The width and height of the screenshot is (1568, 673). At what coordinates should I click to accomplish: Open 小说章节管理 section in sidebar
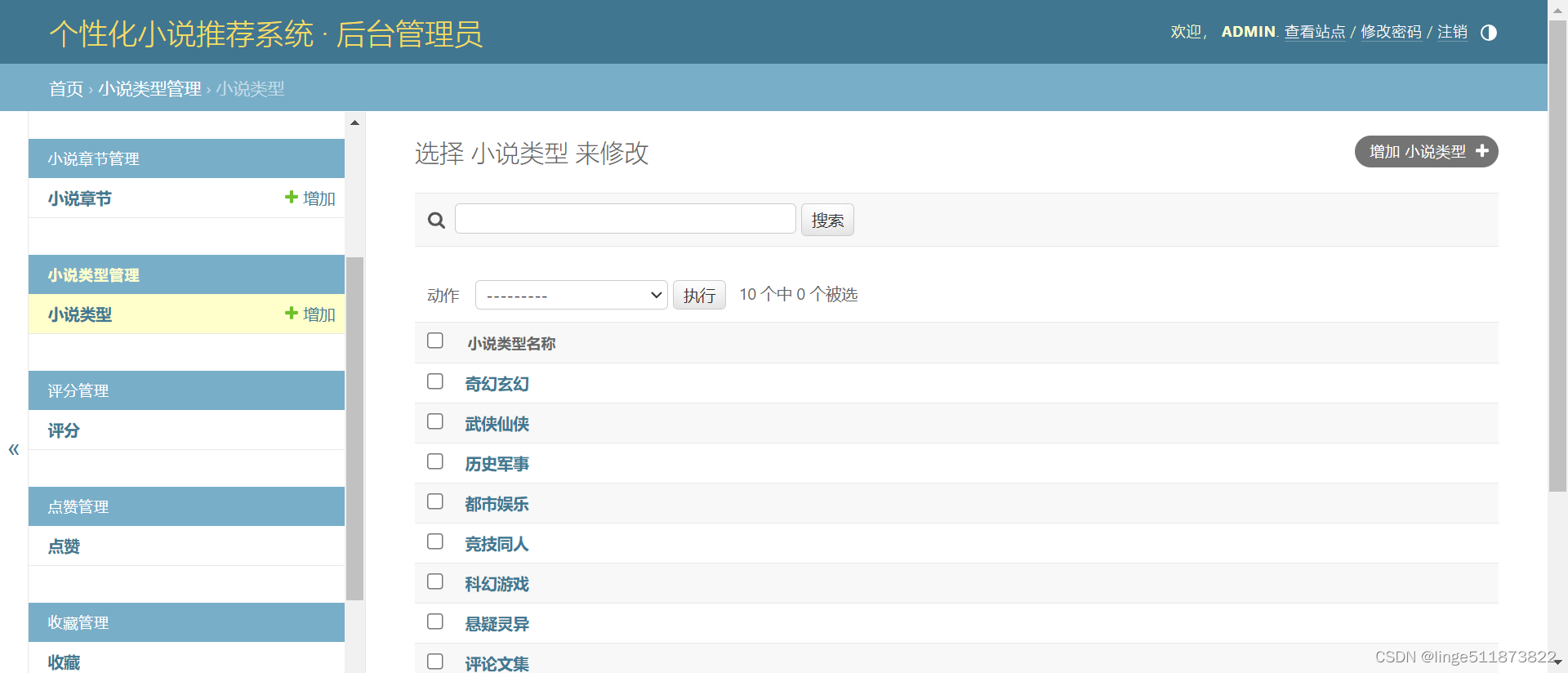click(x=93, y=159)
